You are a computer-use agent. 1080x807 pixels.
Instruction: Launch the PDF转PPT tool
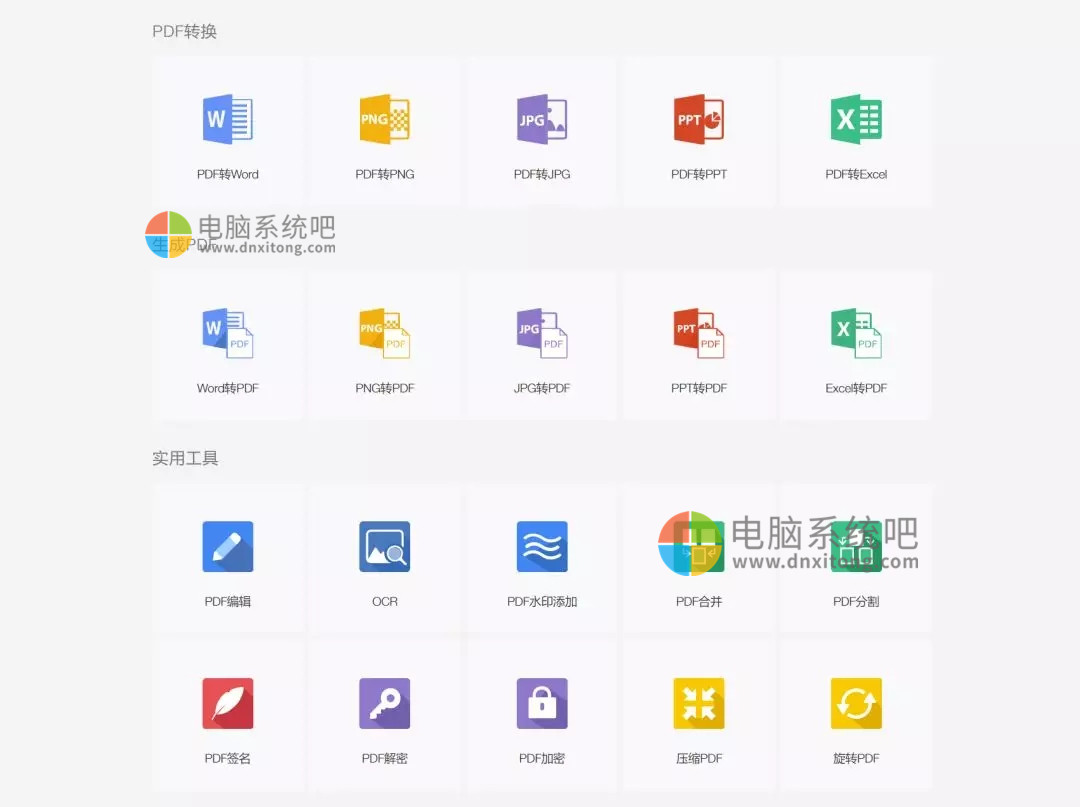[699, 120]
